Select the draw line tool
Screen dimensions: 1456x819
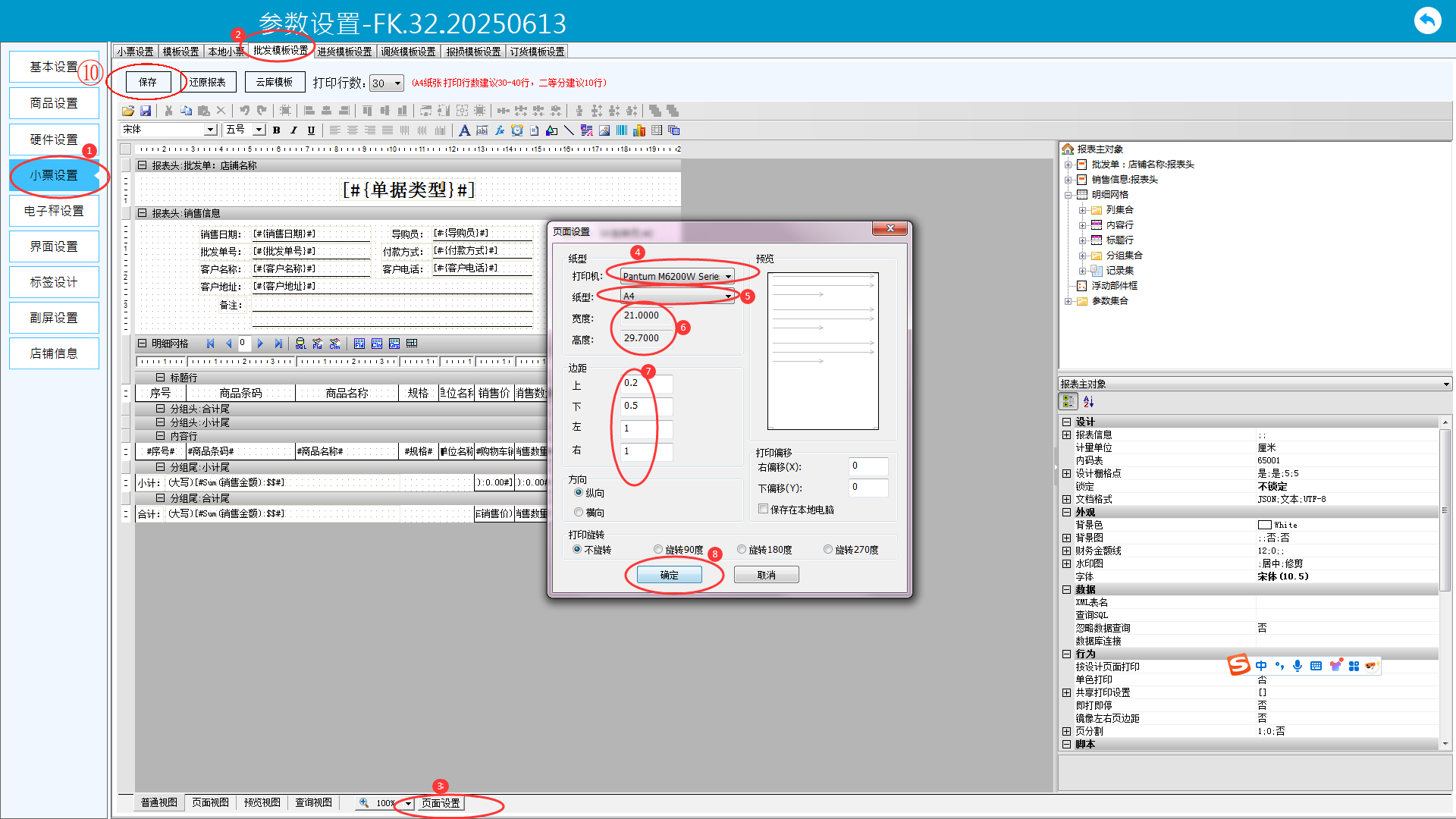point(569,130)
